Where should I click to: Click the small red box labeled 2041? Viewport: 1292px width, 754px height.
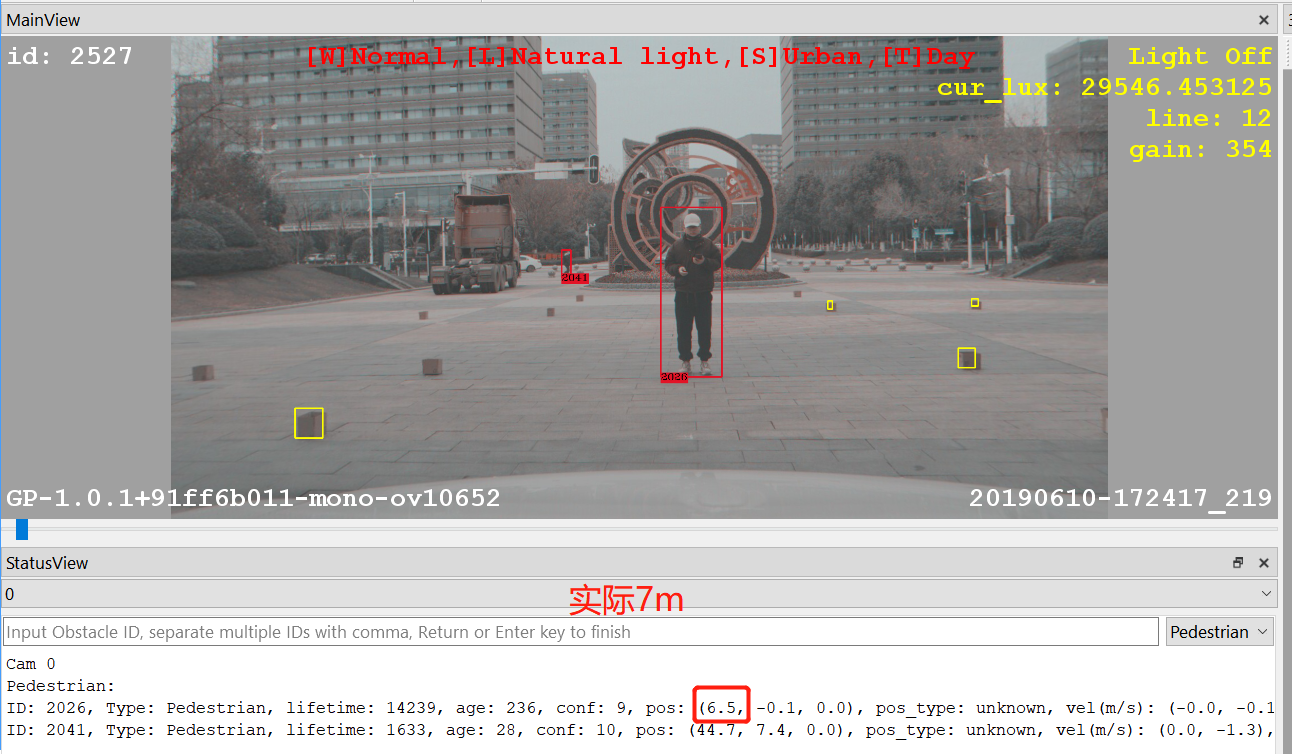pos(567,262)
